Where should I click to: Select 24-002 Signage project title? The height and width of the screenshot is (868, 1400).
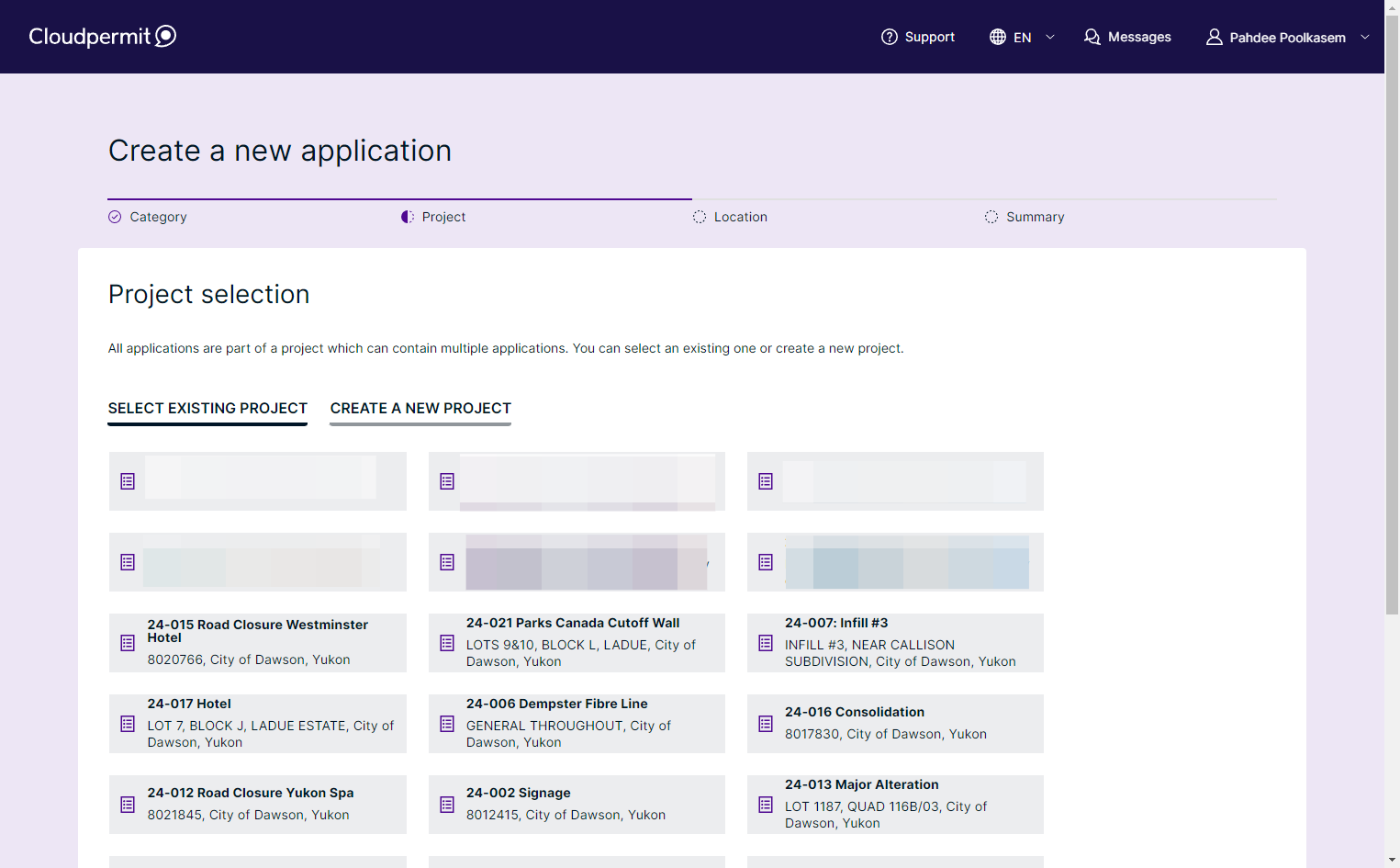pos(519,793)
